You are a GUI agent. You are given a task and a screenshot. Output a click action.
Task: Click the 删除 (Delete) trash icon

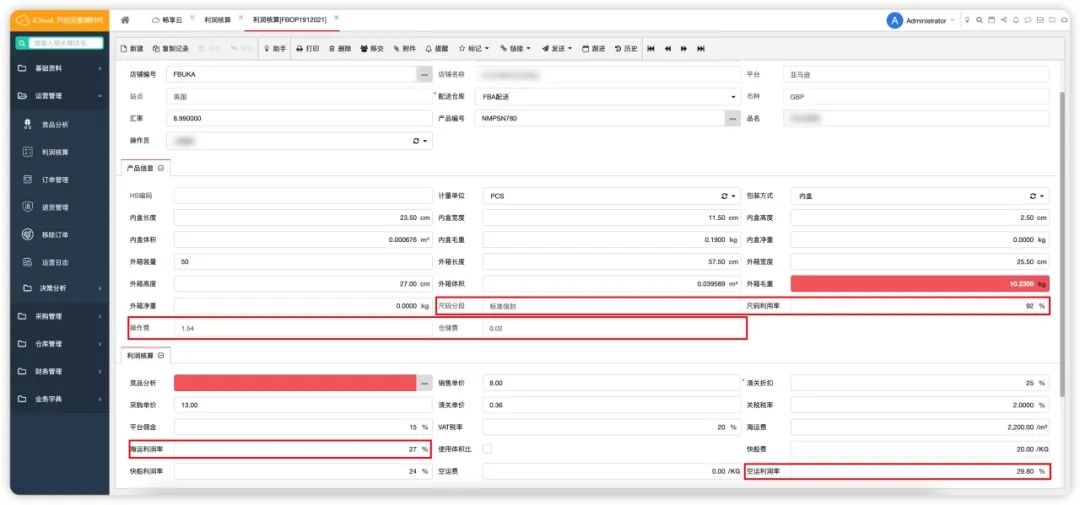coord(339,48)
